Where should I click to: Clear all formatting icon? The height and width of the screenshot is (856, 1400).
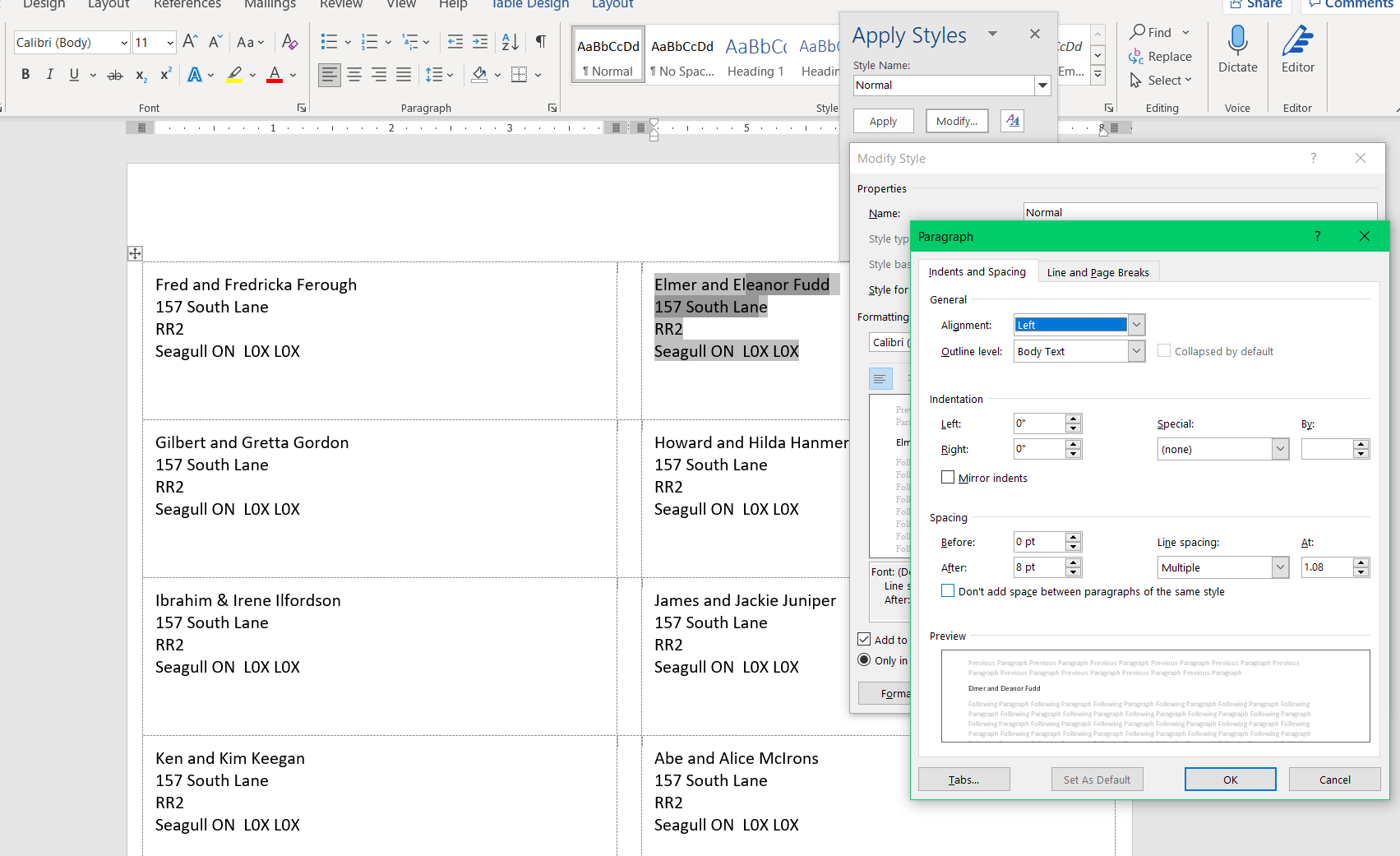click(289, 42)
